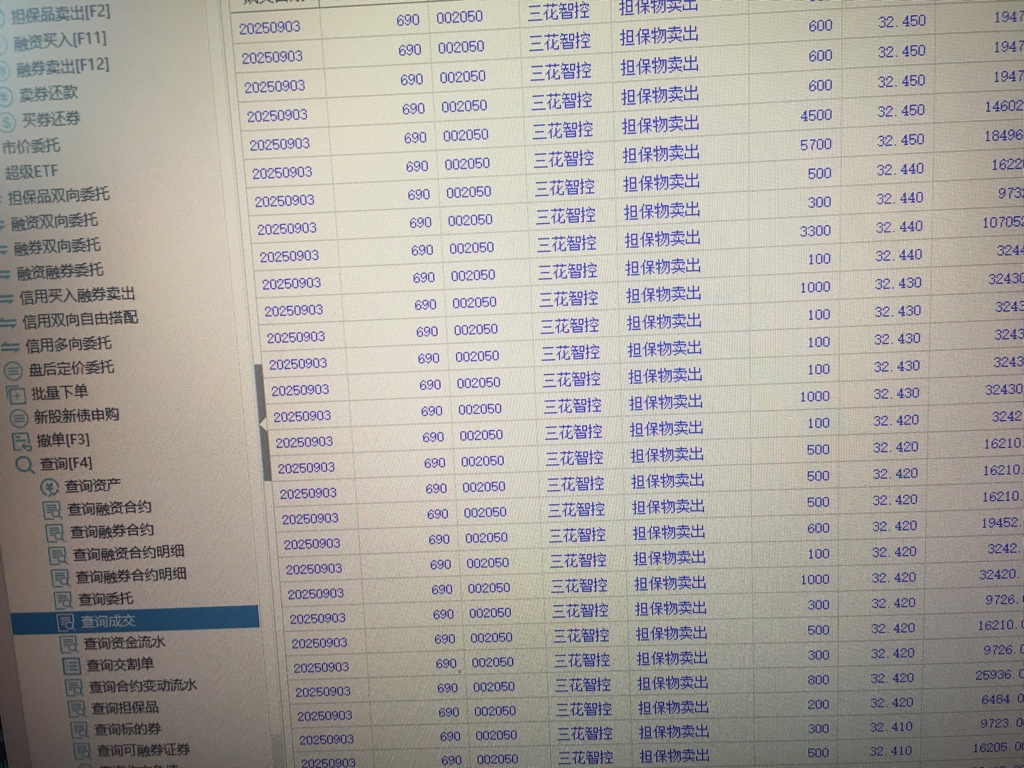Click price 32.440 in 3300 row

click(x=899, y=227)
